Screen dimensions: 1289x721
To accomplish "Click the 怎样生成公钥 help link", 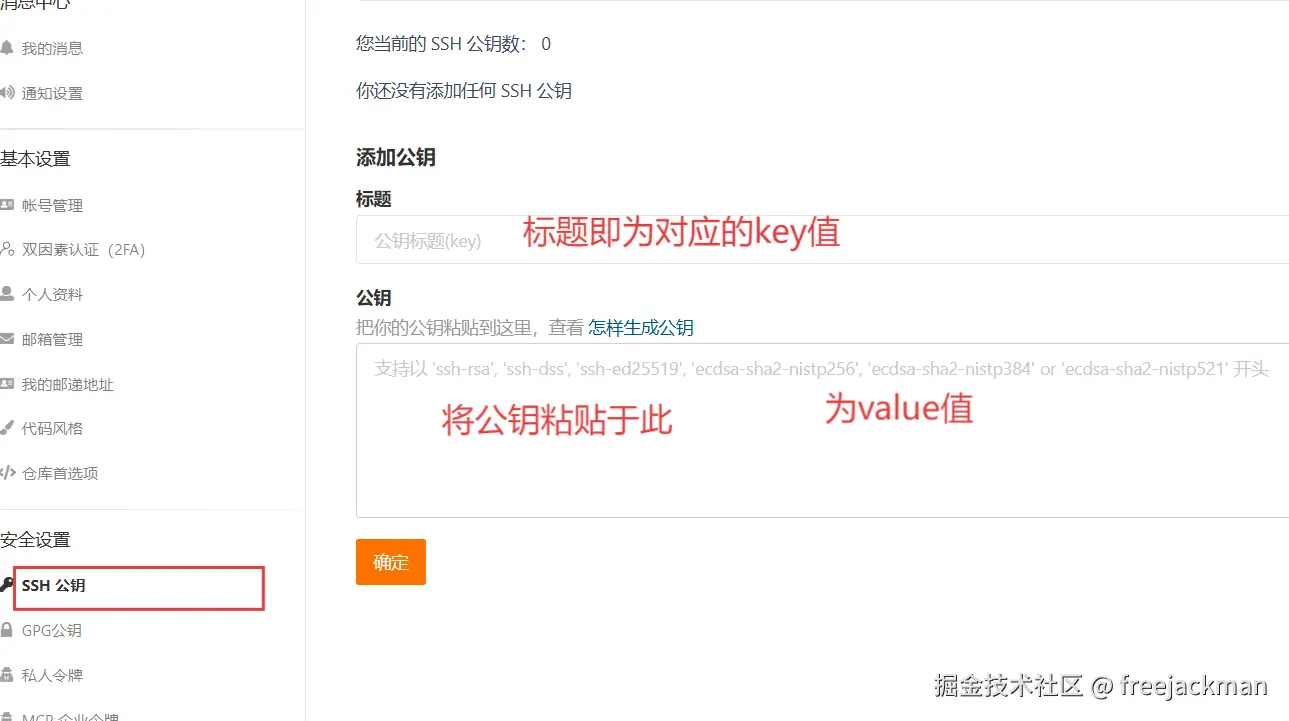I will pos(640,327).
